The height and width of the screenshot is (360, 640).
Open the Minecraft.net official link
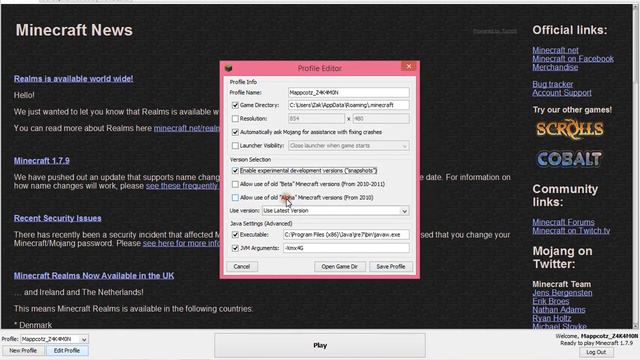(555, 50)
